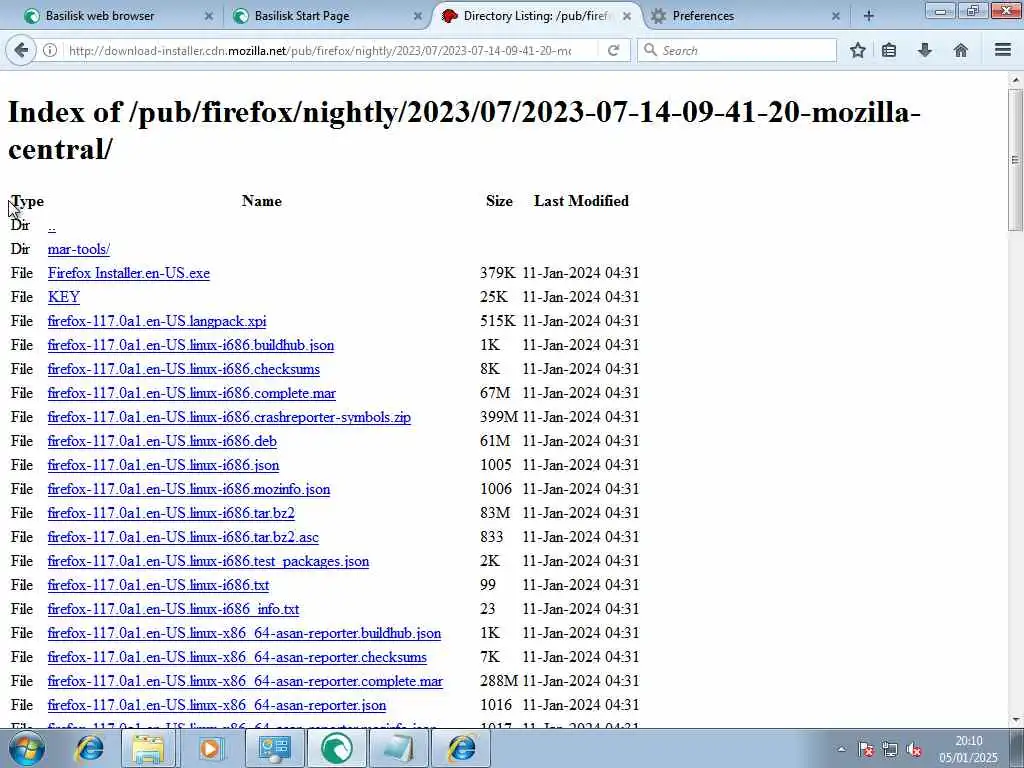Viewport: 1024px width, 768px height.
Task: Open firefox-117.0a1.en-US.linux-i686.json link
Action: coord(163,465)
